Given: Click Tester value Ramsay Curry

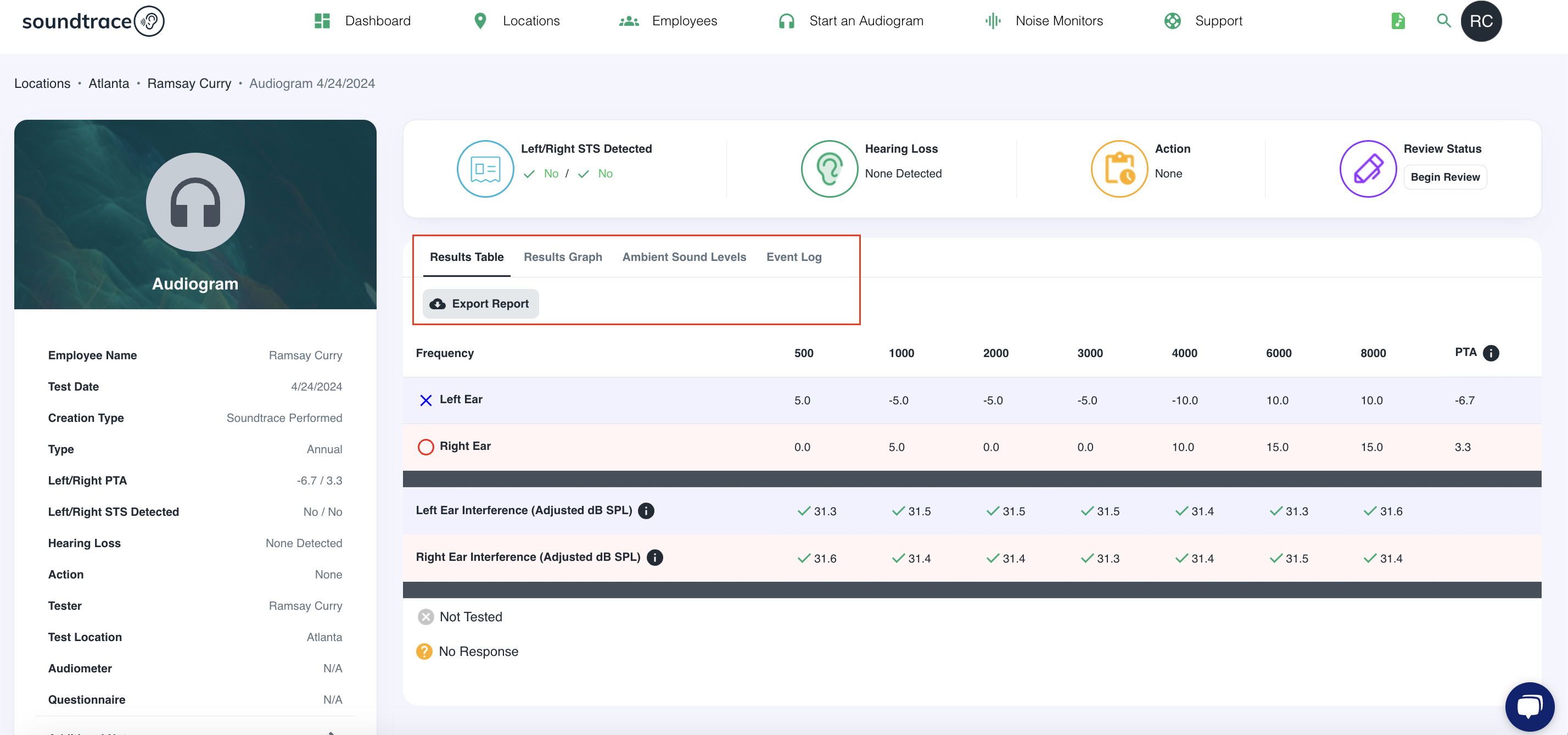Looking at the screenshot, I should pyautogui.click(x=306, y=606).
